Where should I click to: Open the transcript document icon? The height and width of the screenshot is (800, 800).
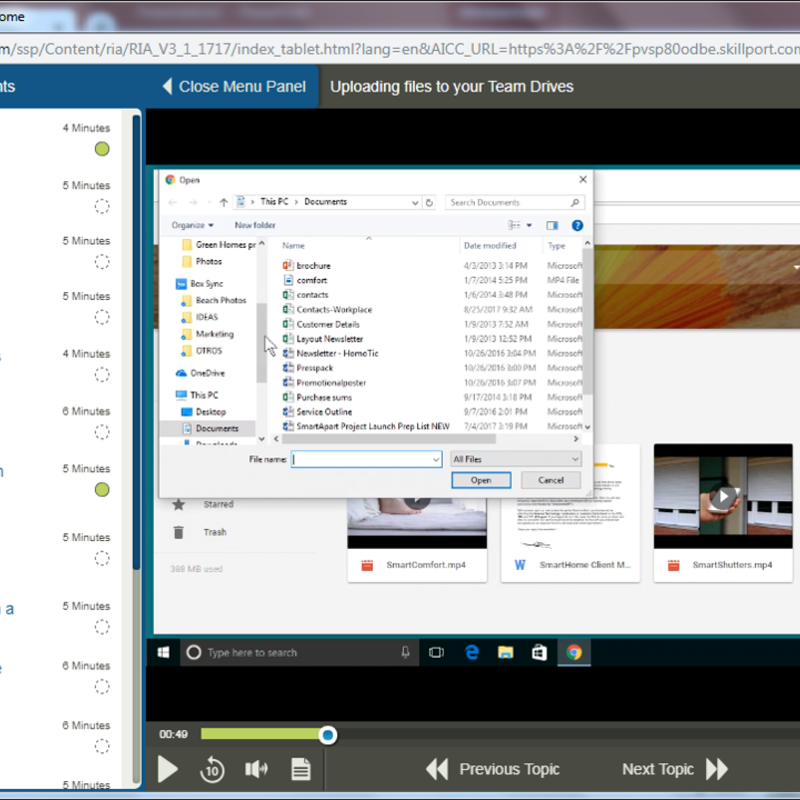(x=301, y=769)
